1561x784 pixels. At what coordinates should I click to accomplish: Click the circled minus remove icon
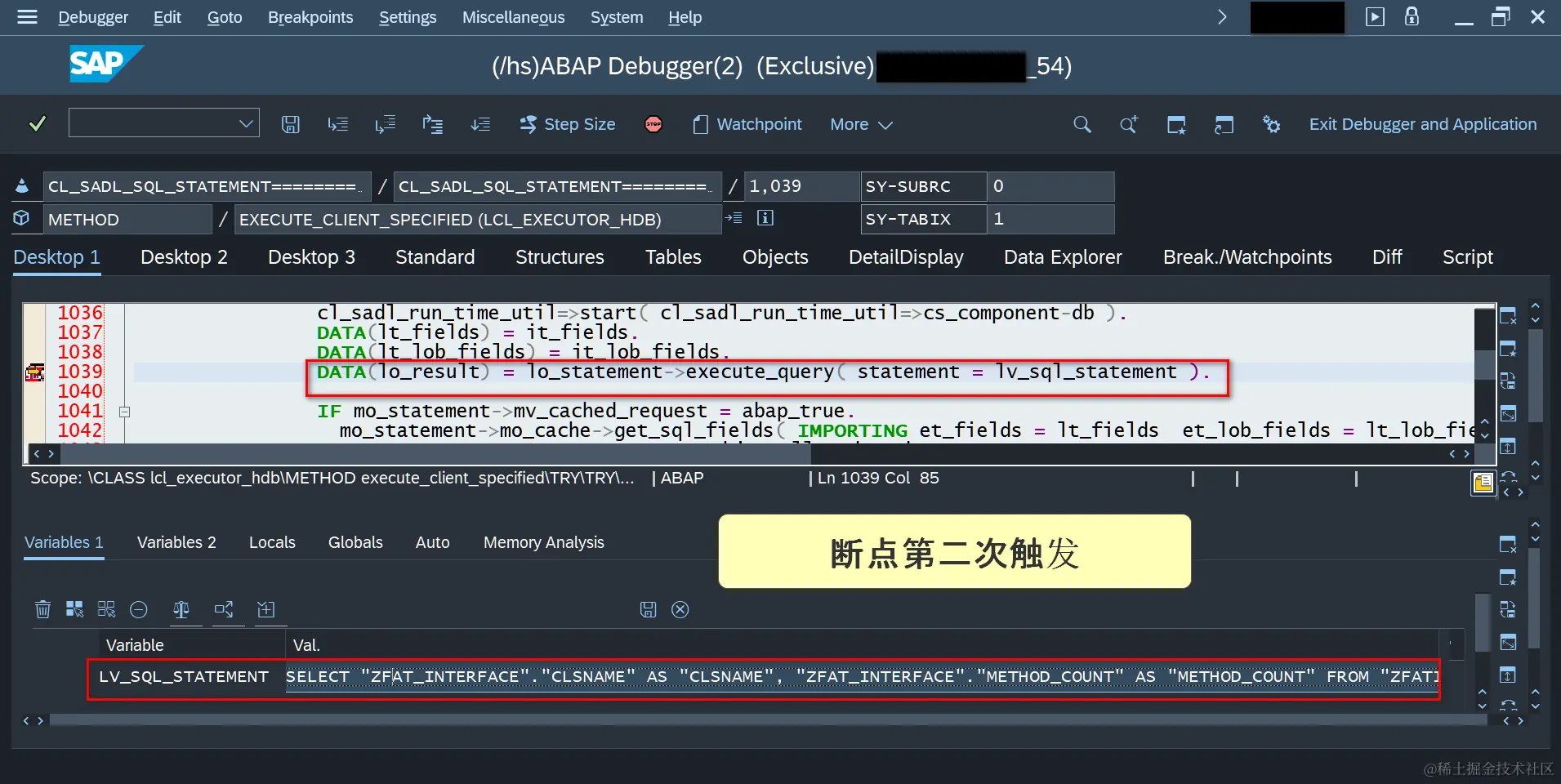[139, 609]
